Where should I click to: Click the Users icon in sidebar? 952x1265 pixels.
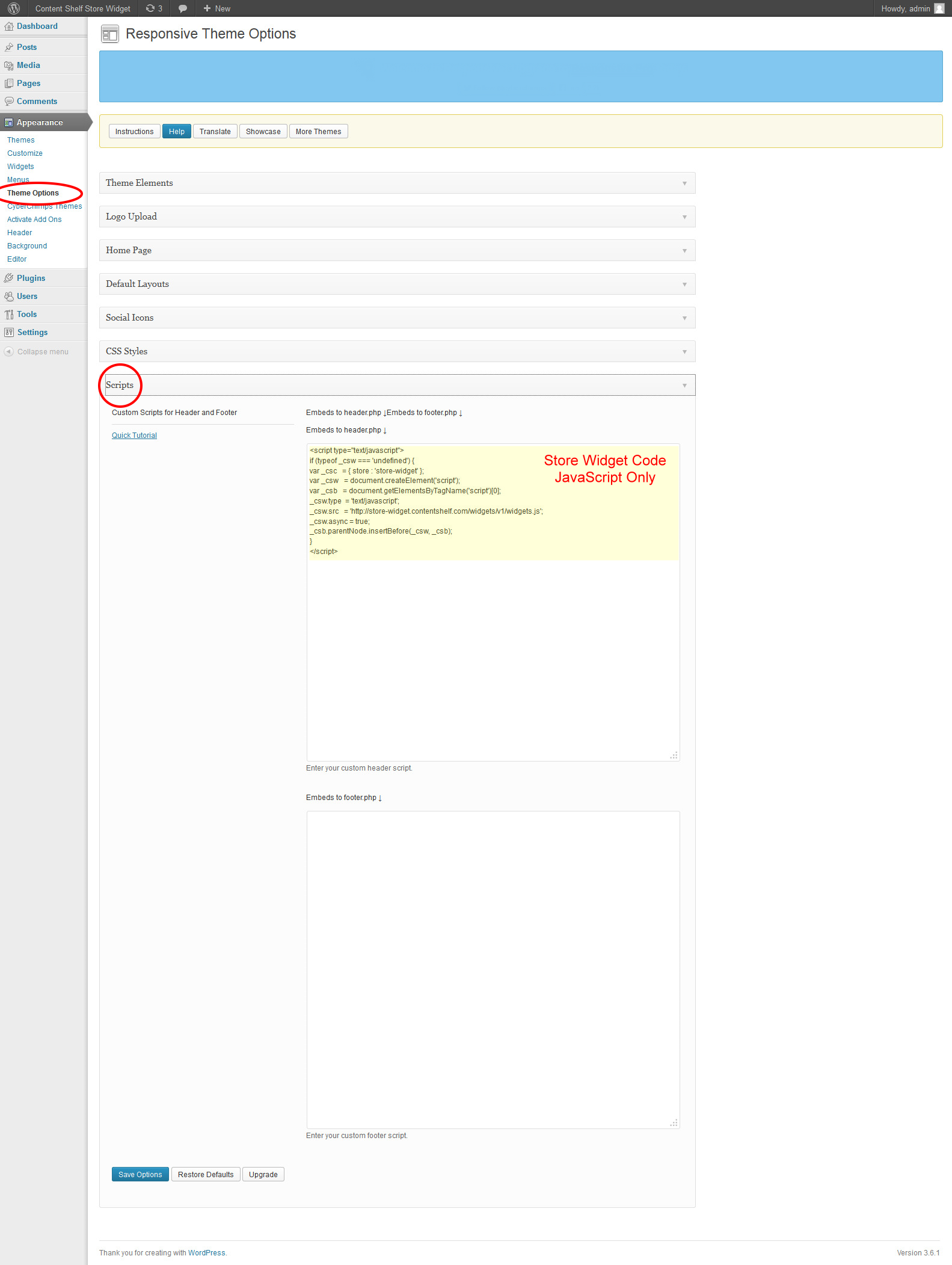click(x=9, y=297)
